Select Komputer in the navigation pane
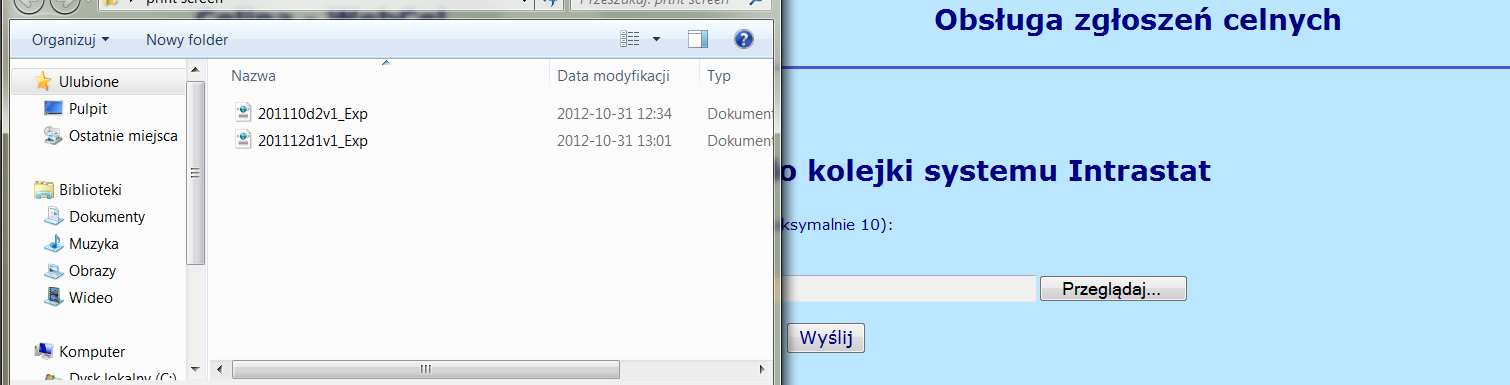The width and height of the screenshot is (1510, 385). pos(92,352)
